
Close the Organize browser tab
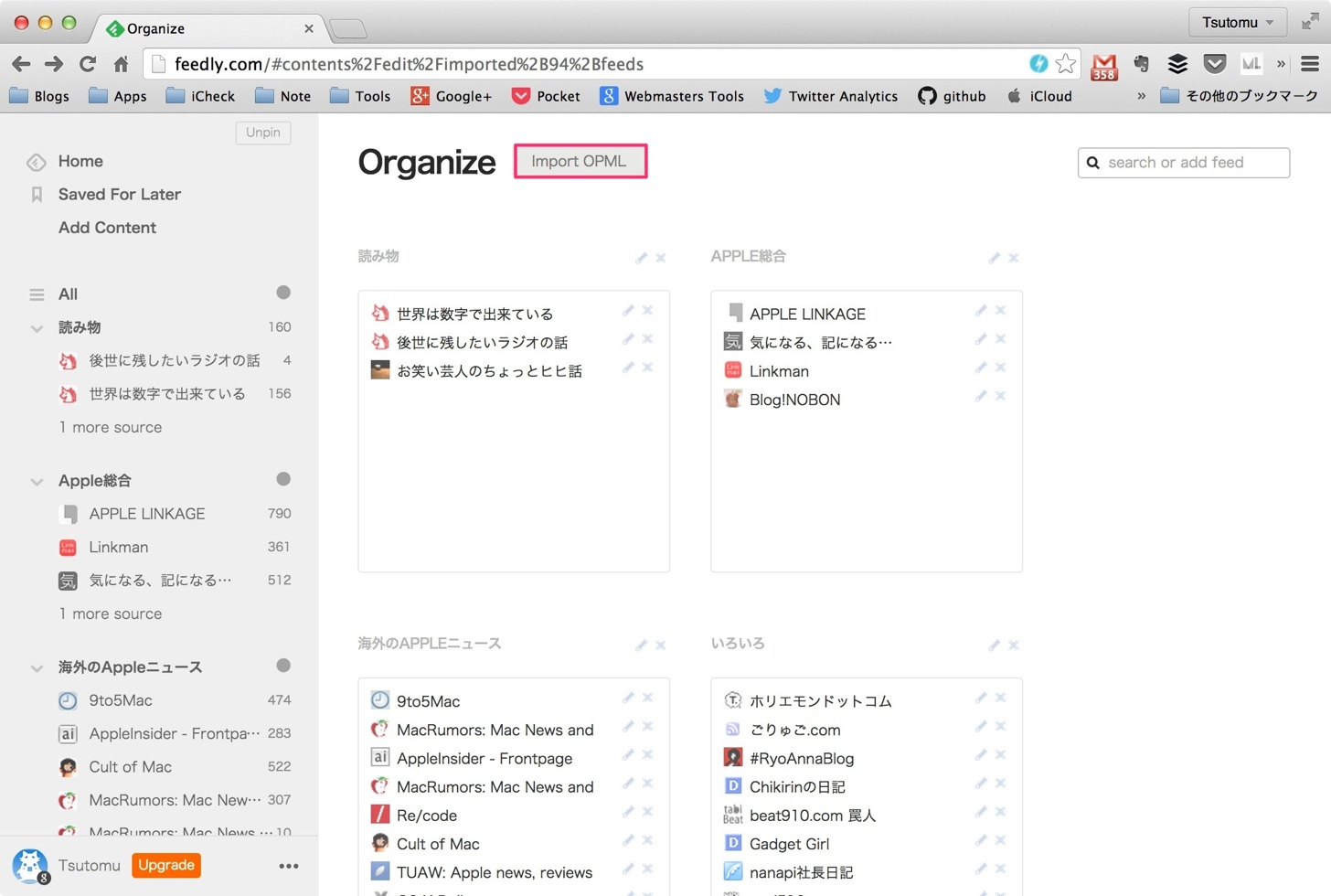point(309,28)
